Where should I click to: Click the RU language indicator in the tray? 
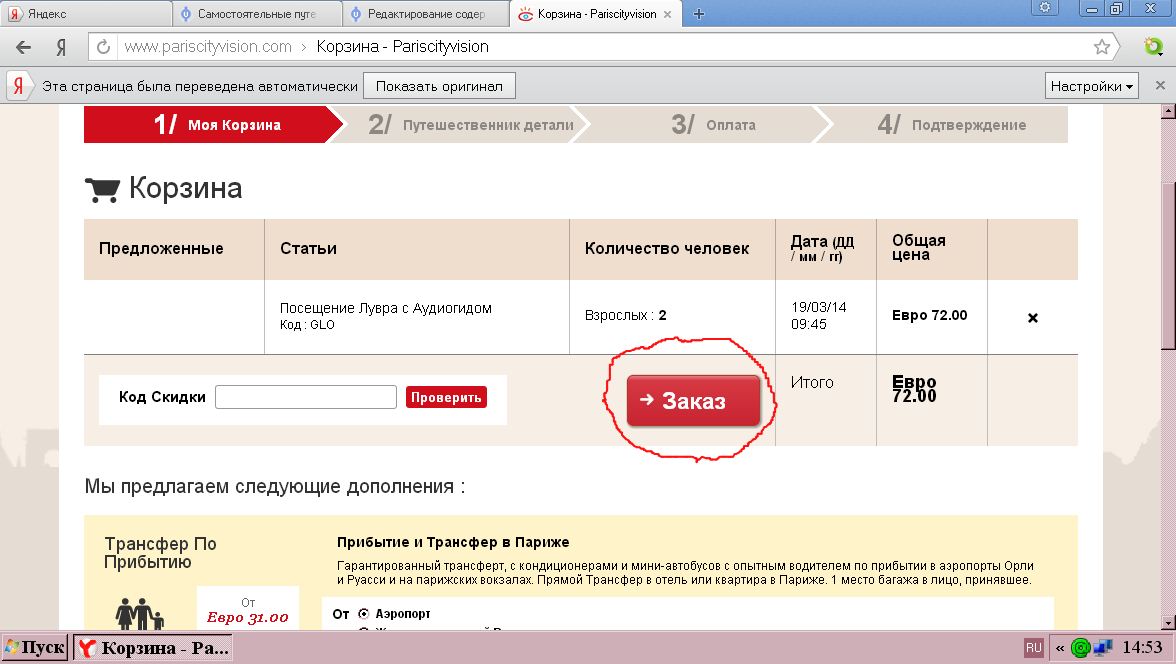tap(1034, 647)
